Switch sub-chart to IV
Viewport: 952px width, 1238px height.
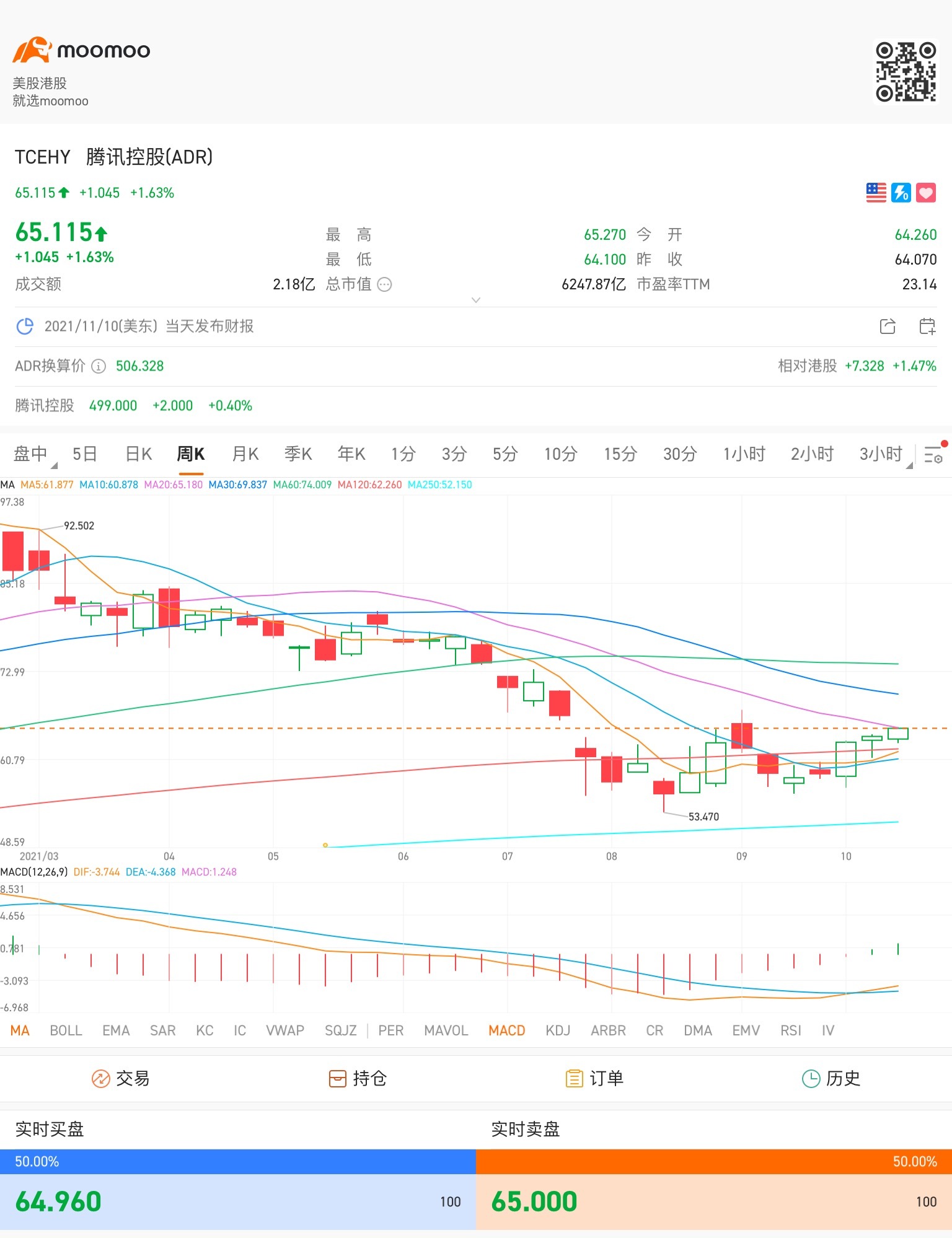click(x=828, y=1030)
